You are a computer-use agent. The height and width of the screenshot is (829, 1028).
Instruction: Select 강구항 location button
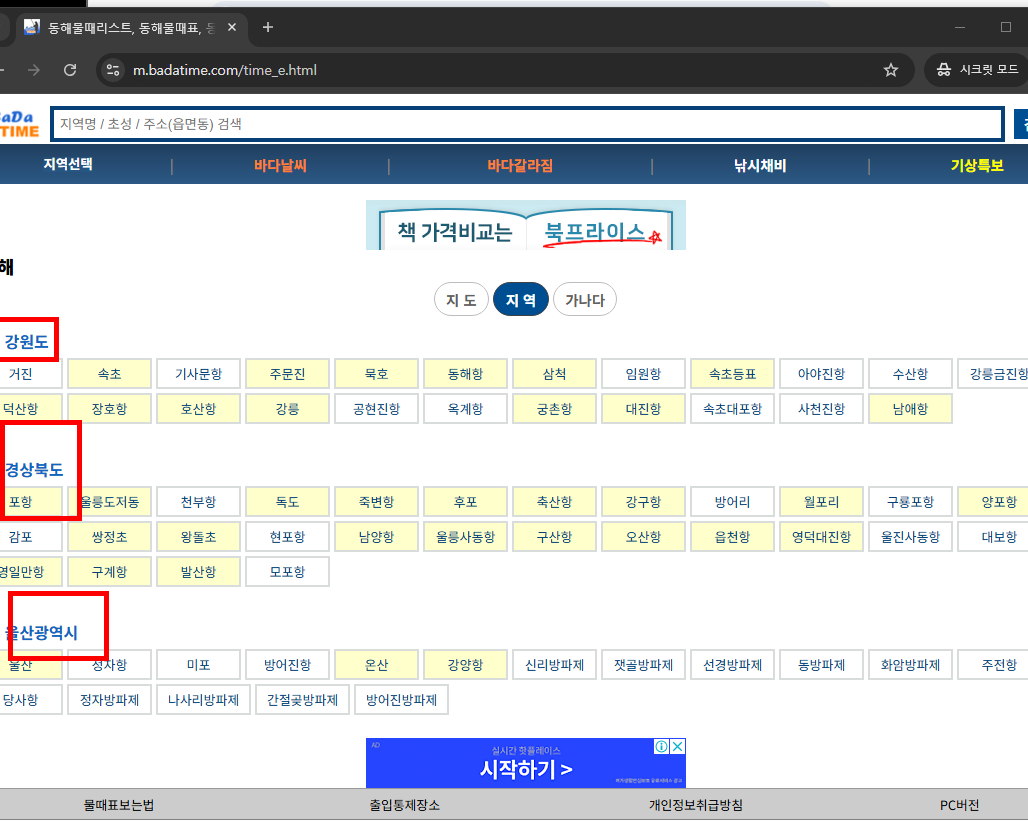(643, 502)
